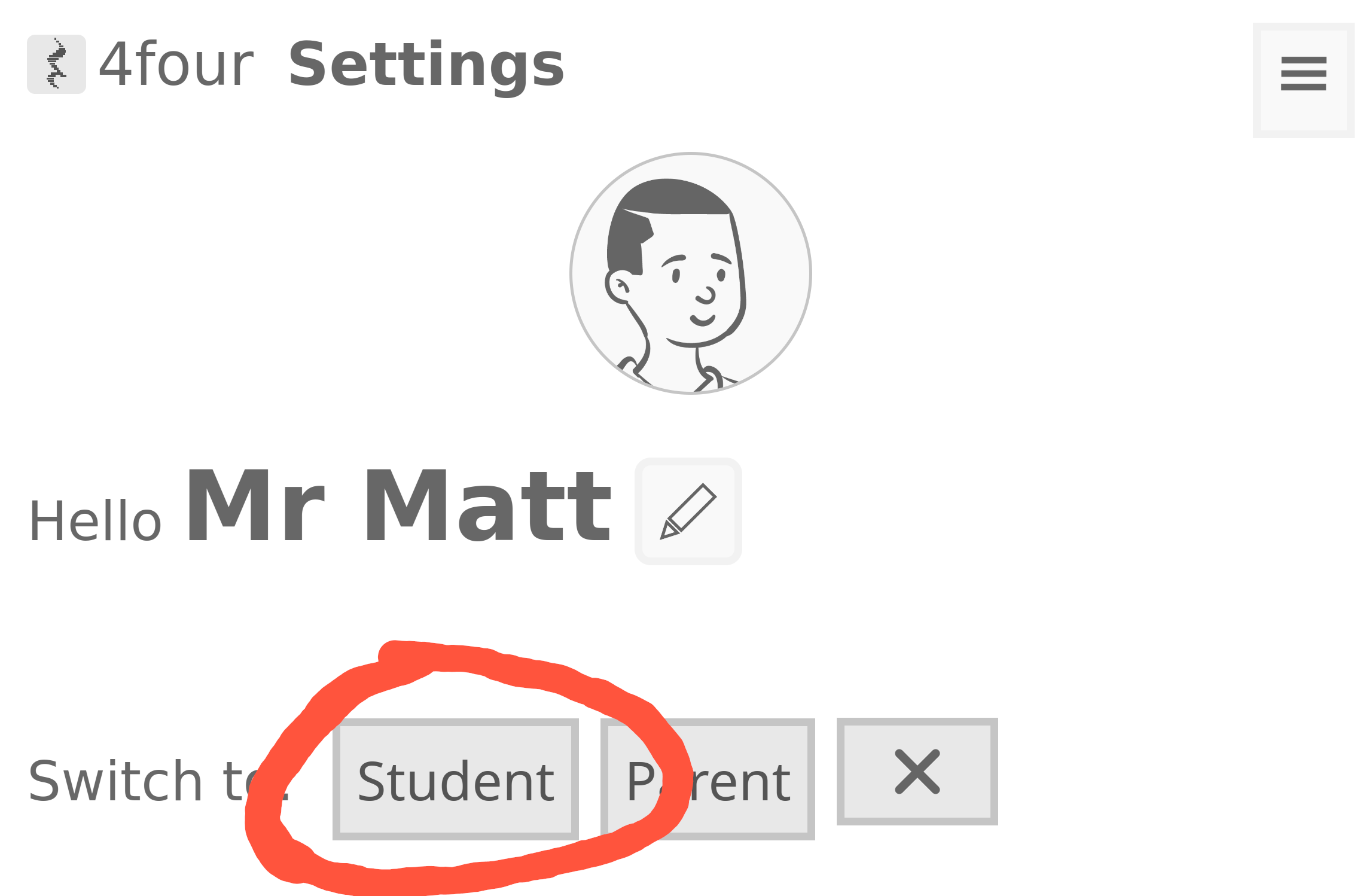Click the pencil icon to edit name

pos(688,511)
